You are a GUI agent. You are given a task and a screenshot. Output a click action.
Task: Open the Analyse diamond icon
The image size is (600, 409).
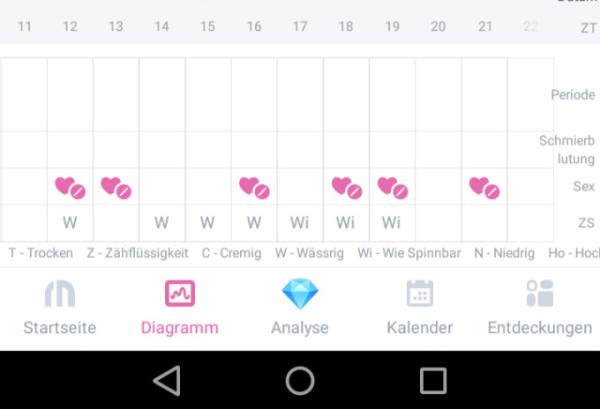(300, 293)
